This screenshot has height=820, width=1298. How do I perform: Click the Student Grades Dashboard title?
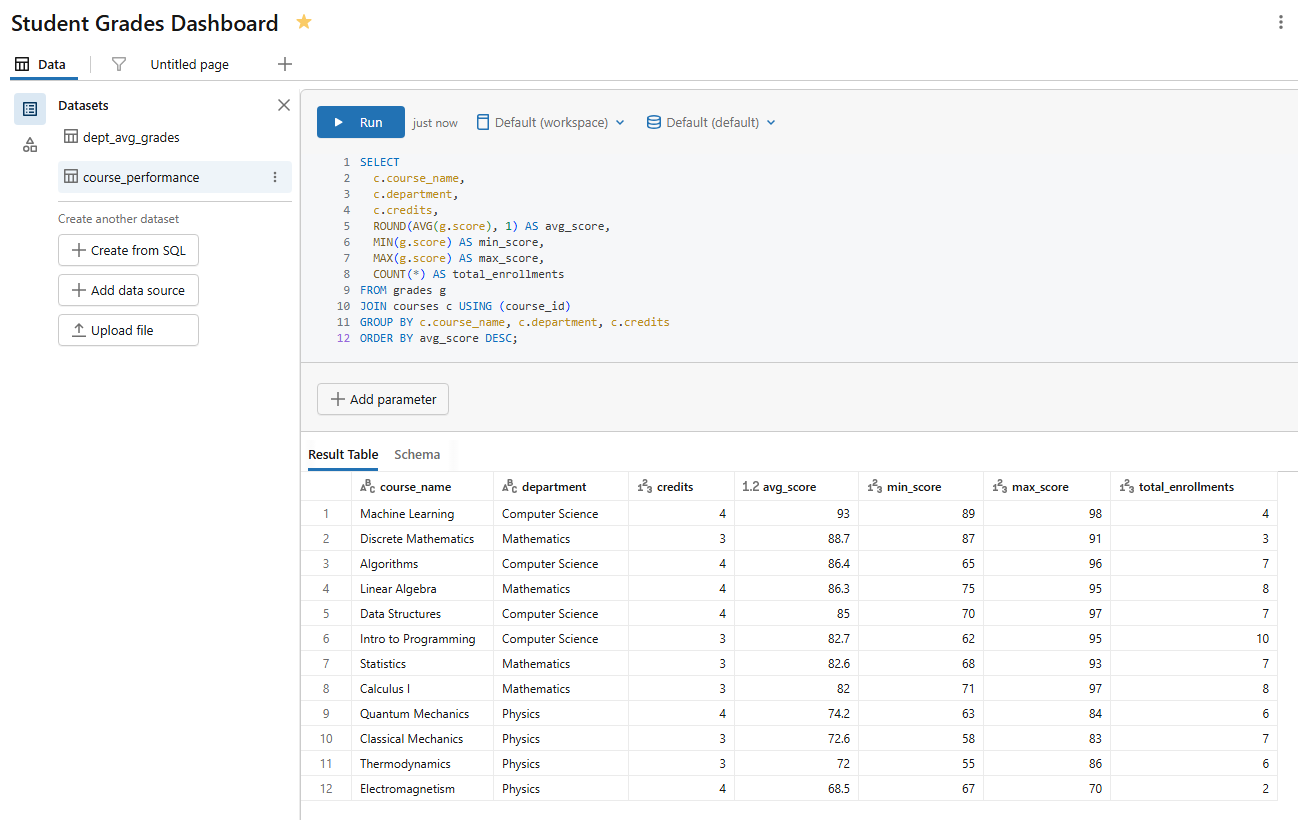pyautogui.click(x=145, y=23)
